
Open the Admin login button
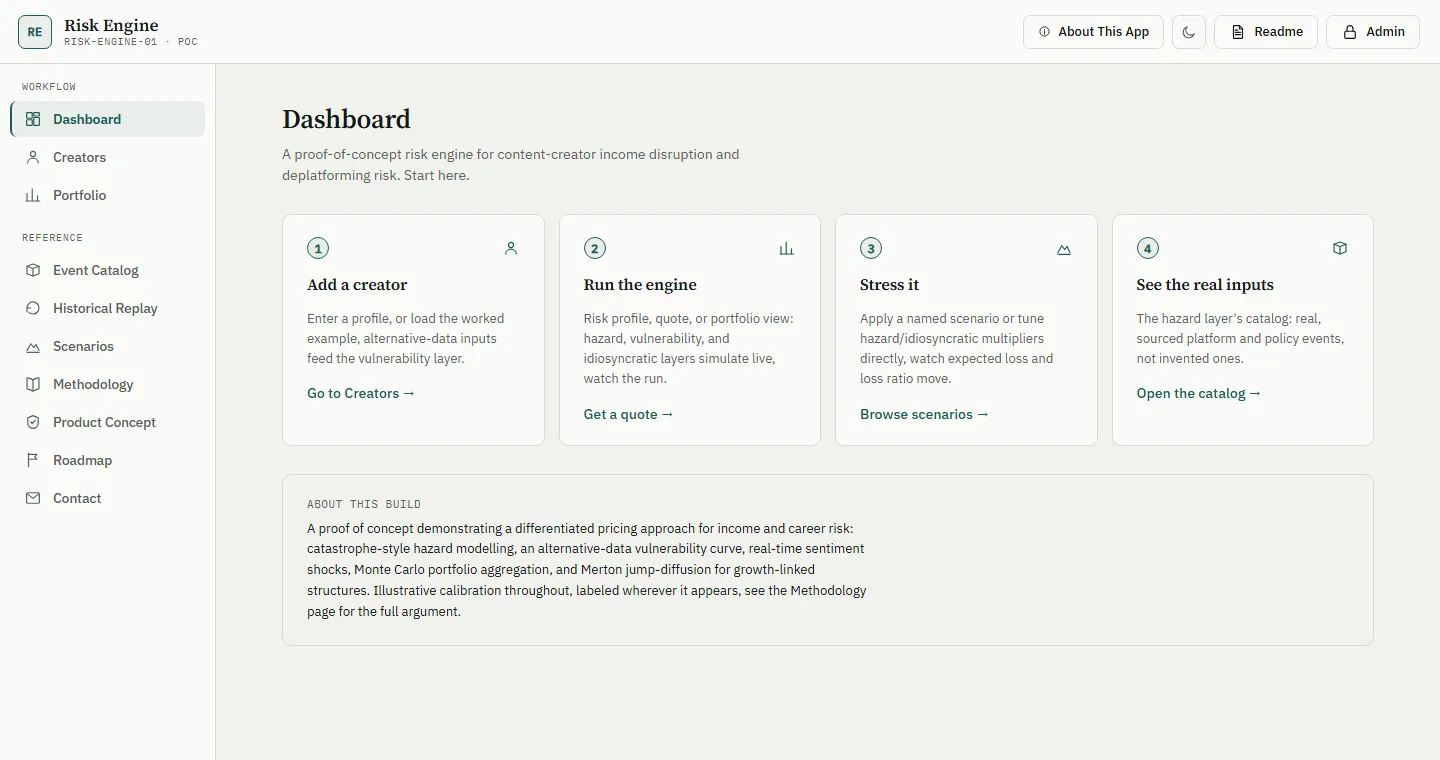pos(1373,32)
